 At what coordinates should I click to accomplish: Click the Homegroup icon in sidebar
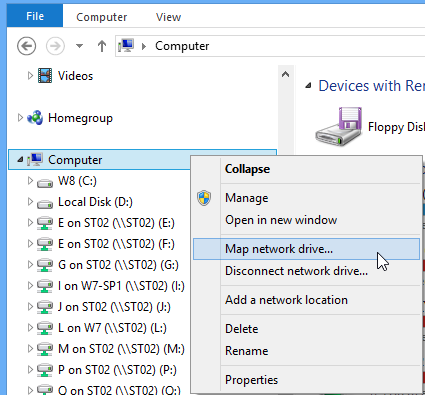35,118
